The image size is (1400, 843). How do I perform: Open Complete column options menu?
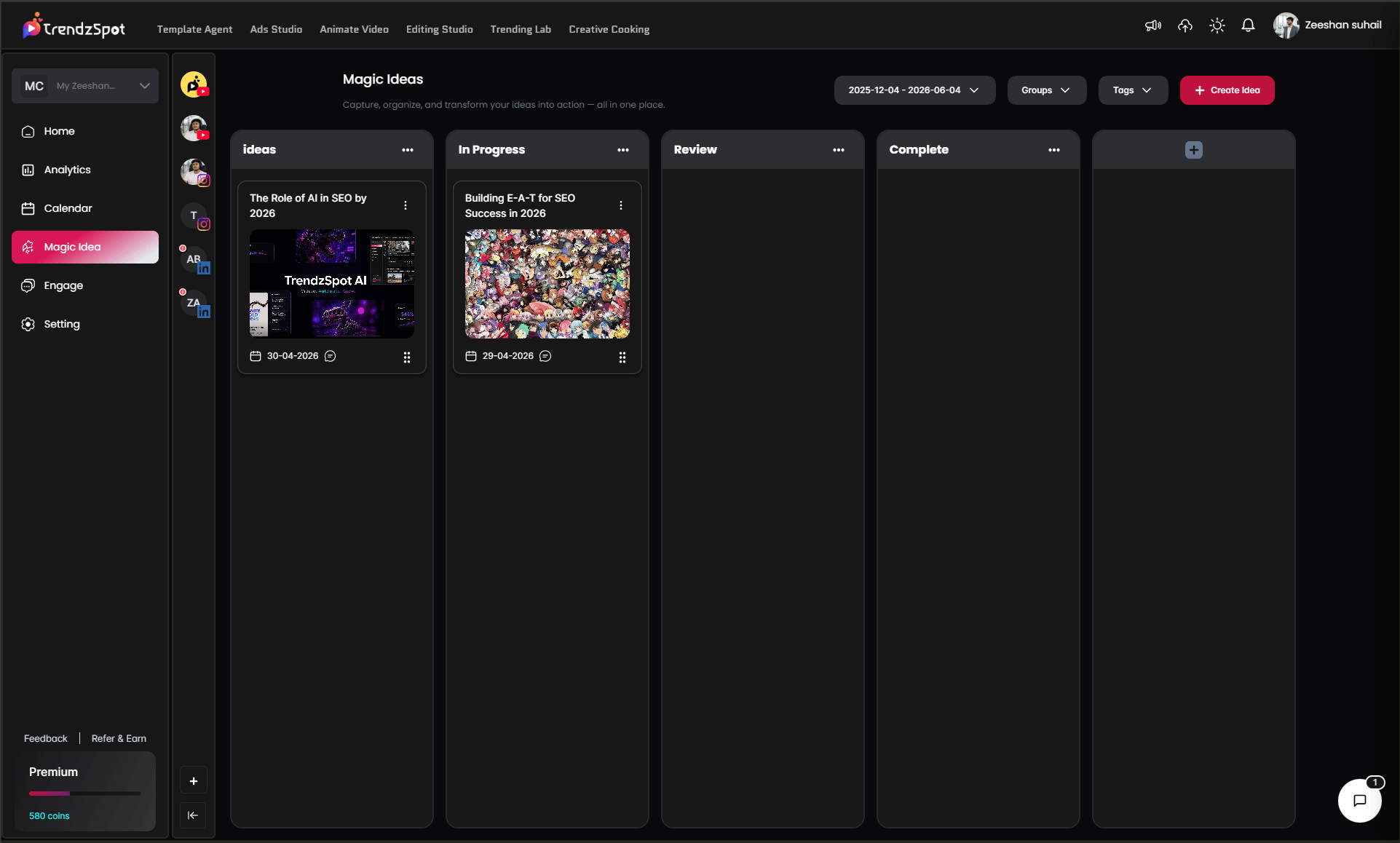click(1054, 150)
